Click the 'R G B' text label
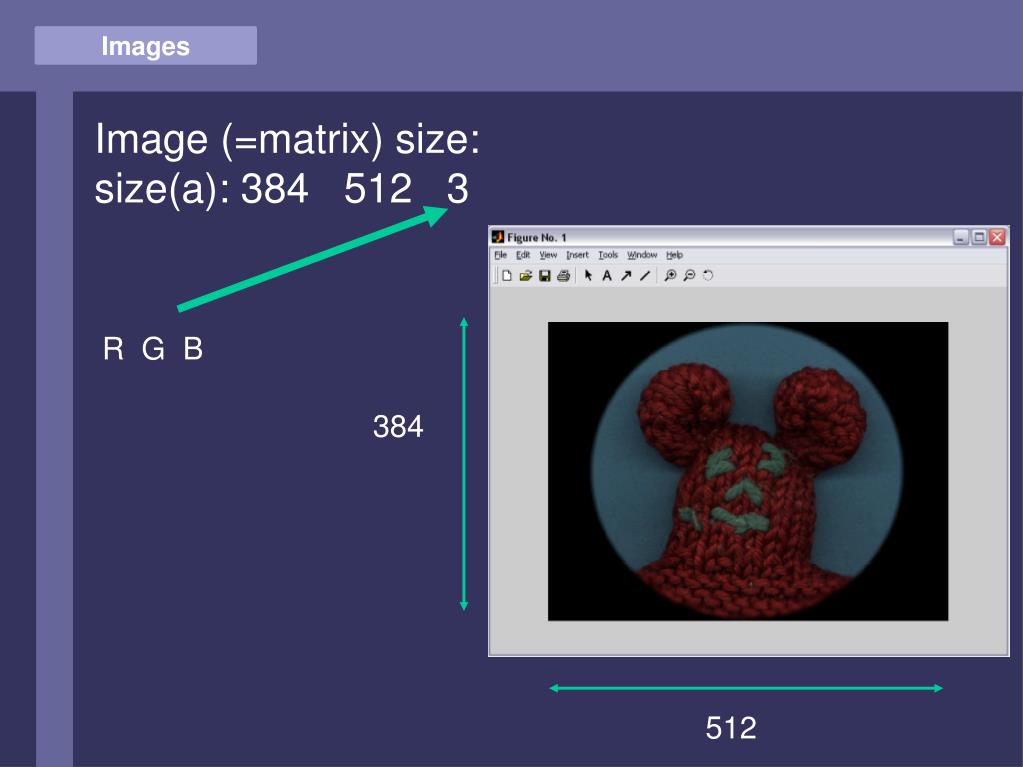Screen dimensions: 1023x767 (x=153, y=349)
